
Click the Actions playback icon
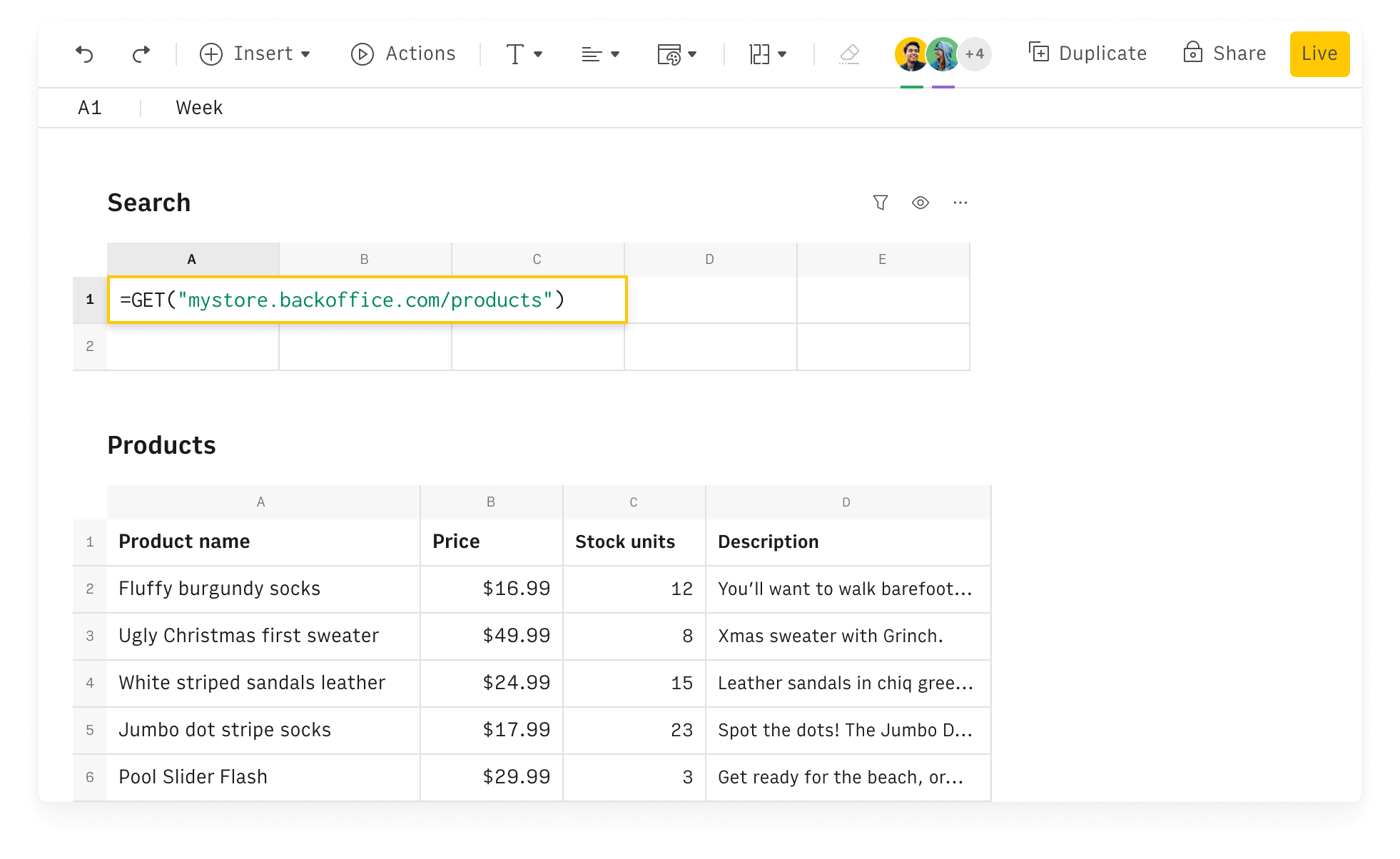coord(362,54)
